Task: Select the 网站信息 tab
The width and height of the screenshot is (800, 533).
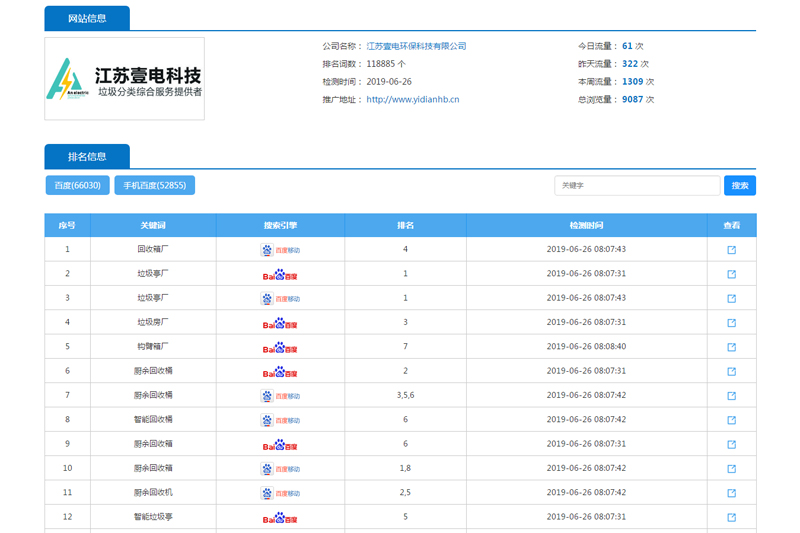Action: point(87,18)
